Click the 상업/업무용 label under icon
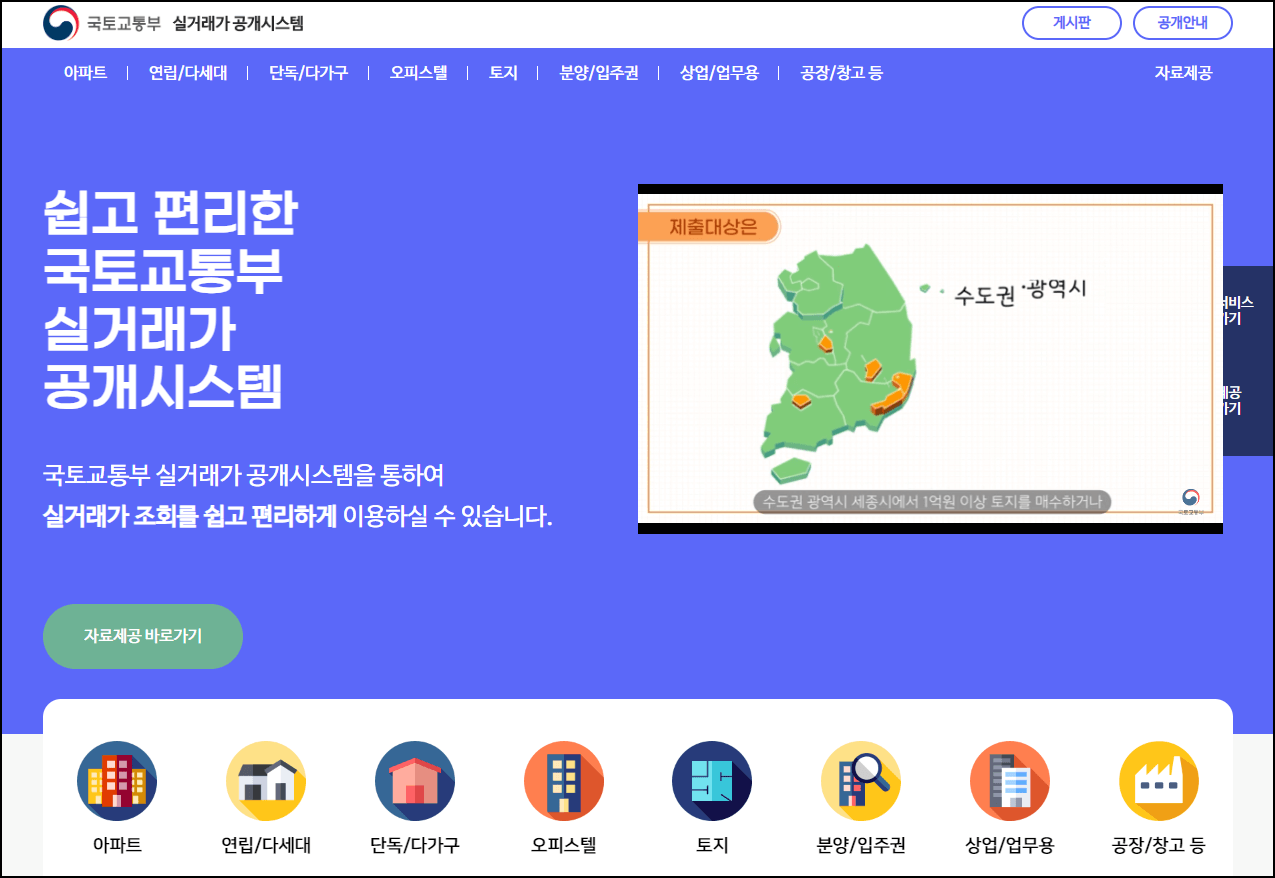This screenshot has height=878, width=1275. [1010, 845]
